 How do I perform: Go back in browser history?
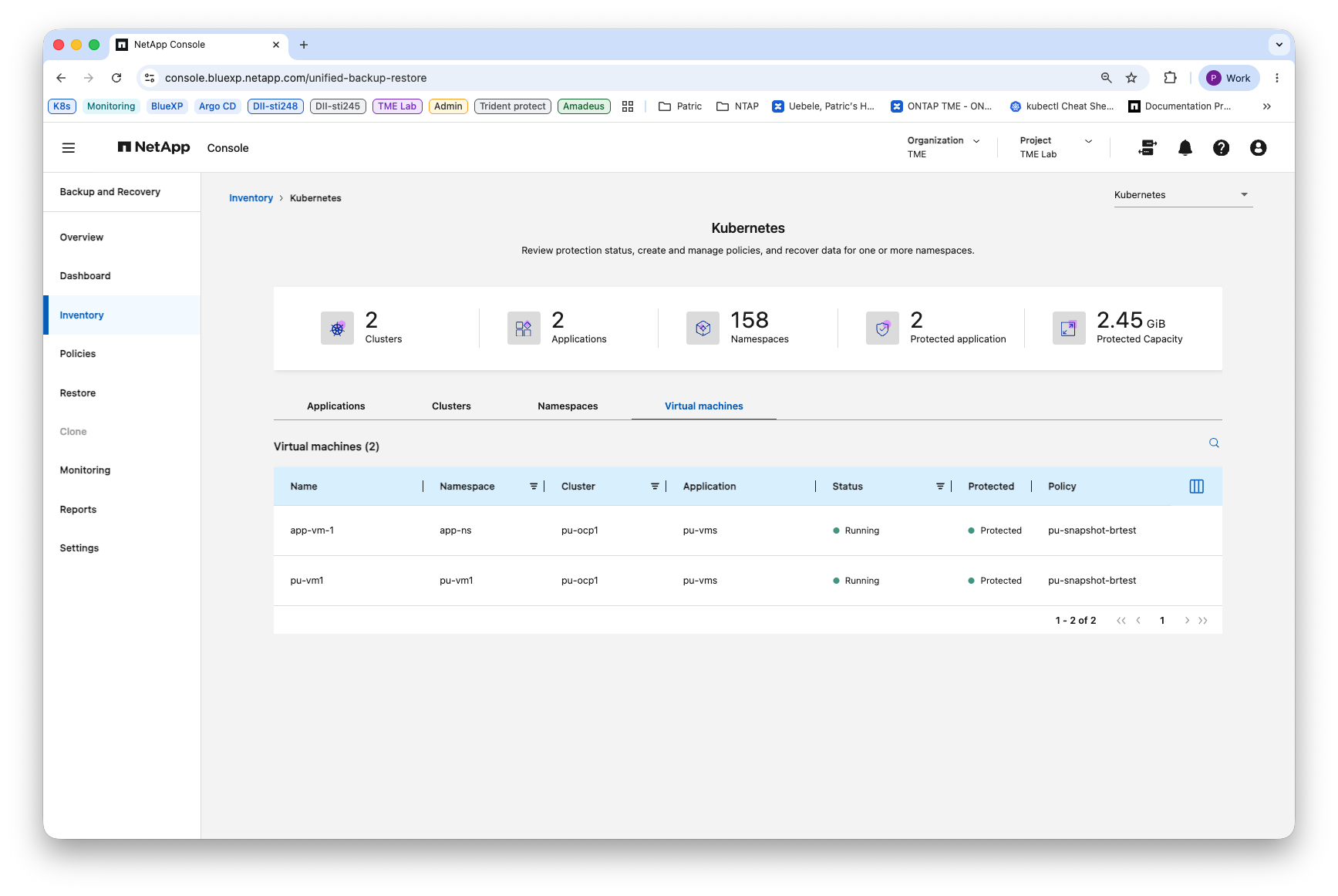click(x=61, y=78)
